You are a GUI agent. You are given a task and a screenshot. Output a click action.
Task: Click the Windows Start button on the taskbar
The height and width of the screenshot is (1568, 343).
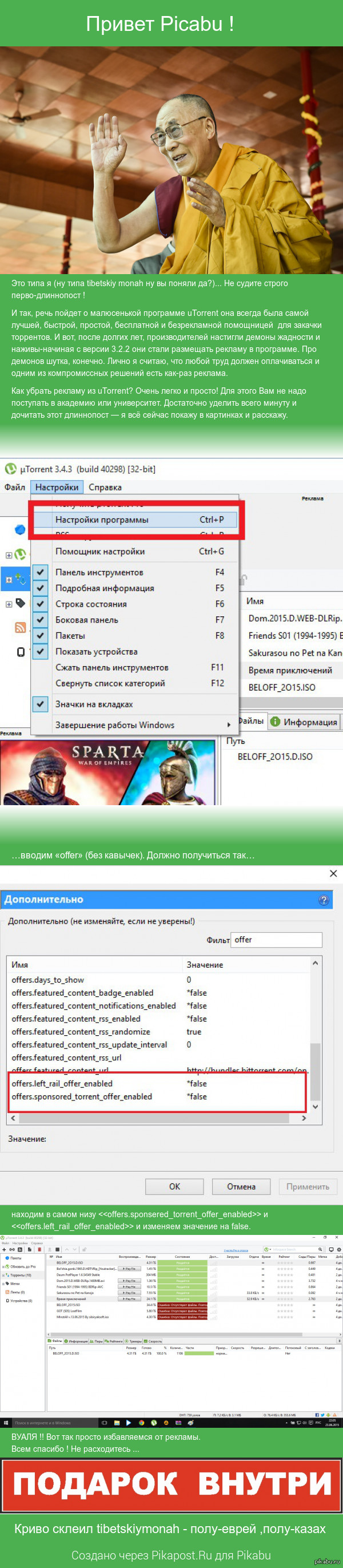(6, 1423)
